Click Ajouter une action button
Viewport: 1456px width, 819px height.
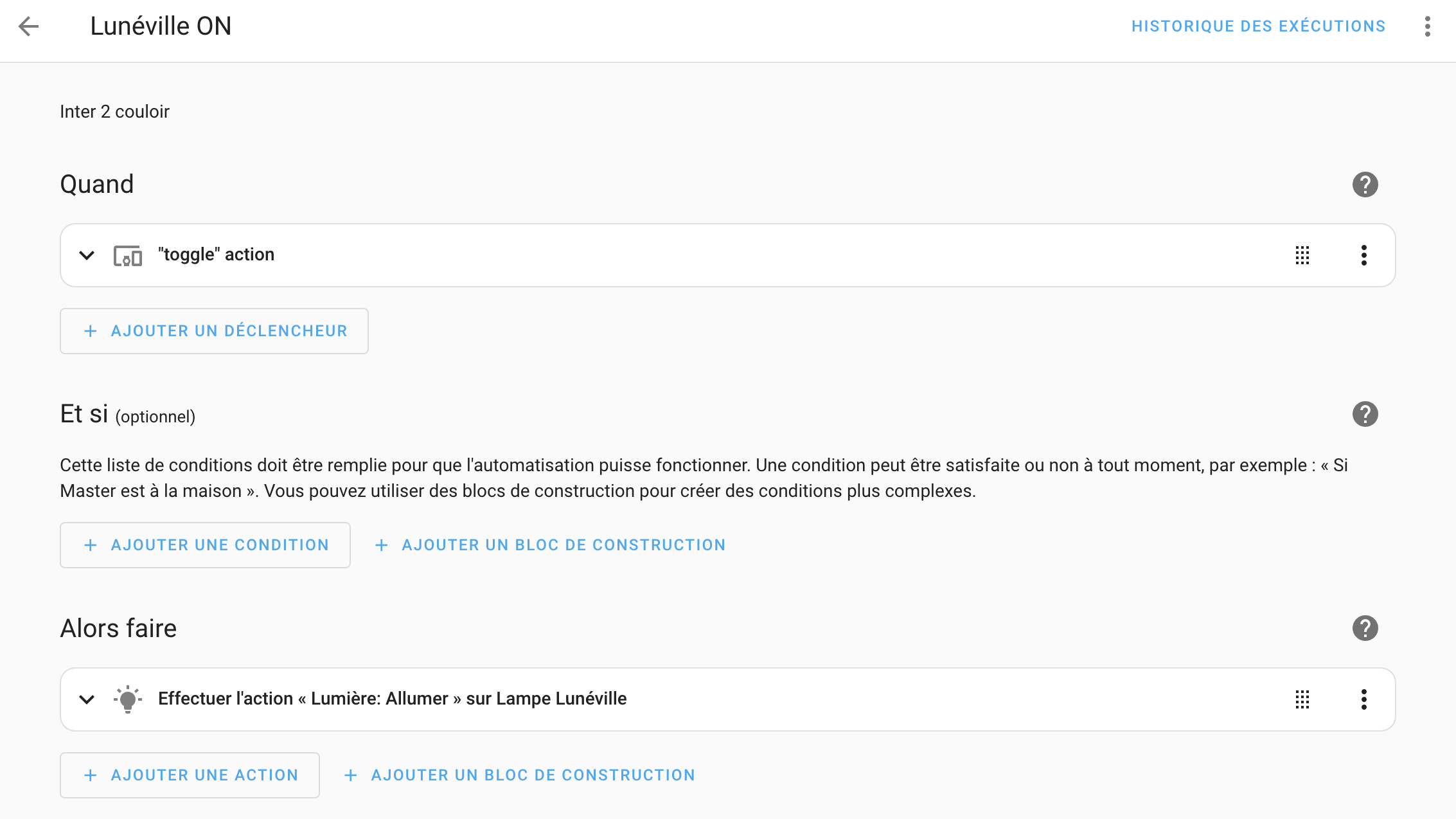[190, 775]
